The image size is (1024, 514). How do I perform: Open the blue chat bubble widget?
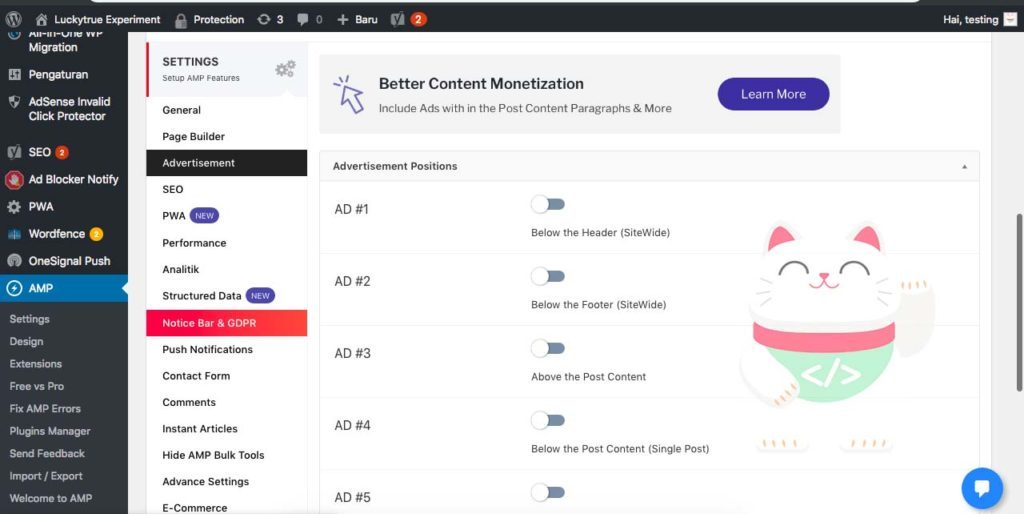tap(982, 488)
